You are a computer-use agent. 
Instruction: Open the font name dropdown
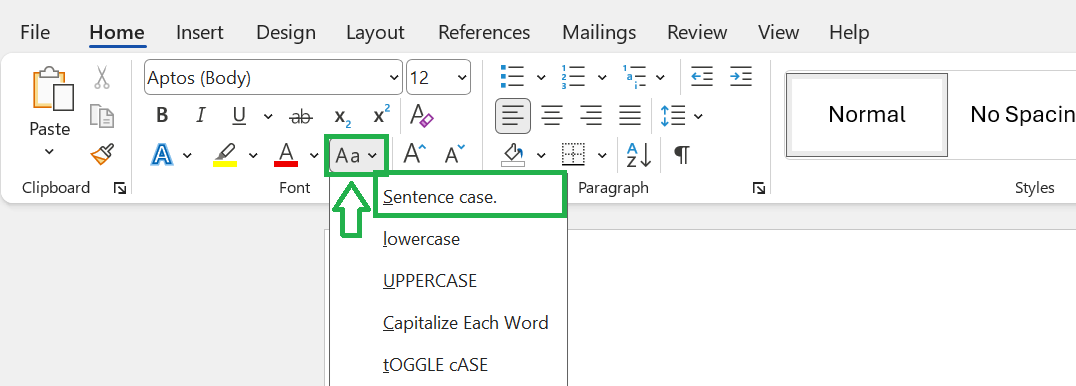pos(394,78)
